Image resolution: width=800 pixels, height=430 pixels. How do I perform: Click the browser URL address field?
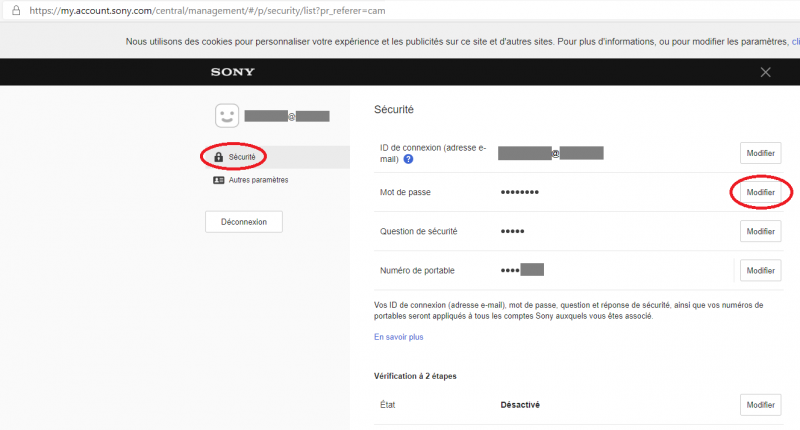click(300, 9)
